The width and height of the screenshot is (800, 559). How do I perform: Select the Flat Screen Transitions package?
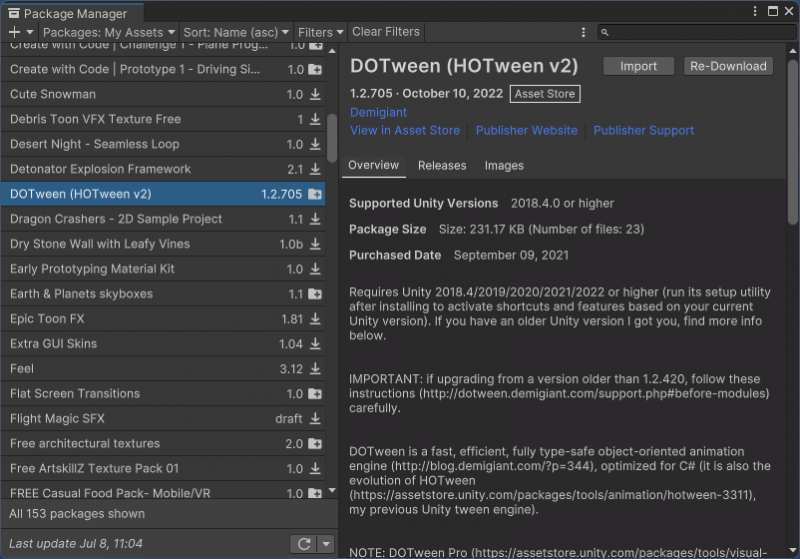click(x=163, y=394)
